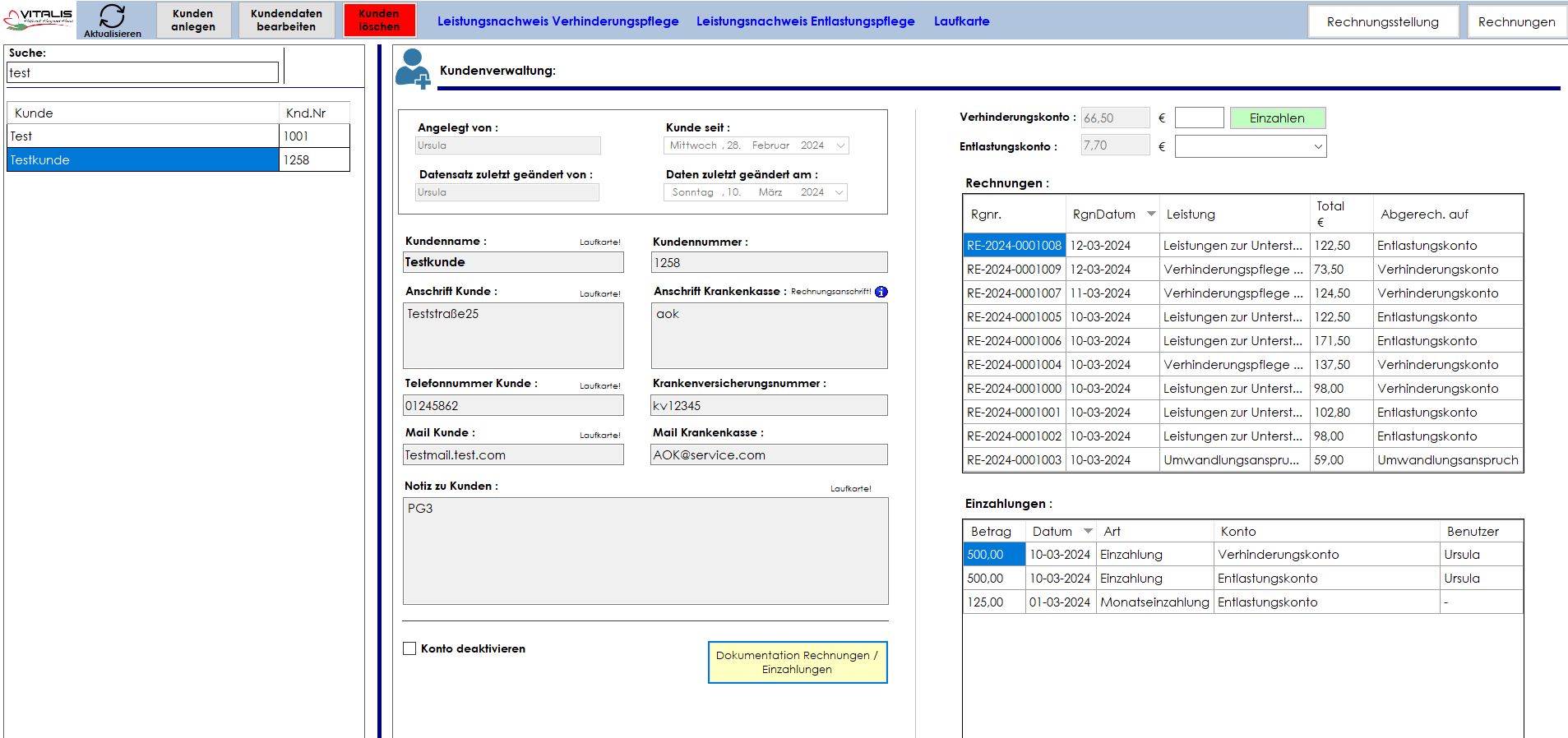Click the Rgnr. column header
1568x738 pixels.
1015,214
